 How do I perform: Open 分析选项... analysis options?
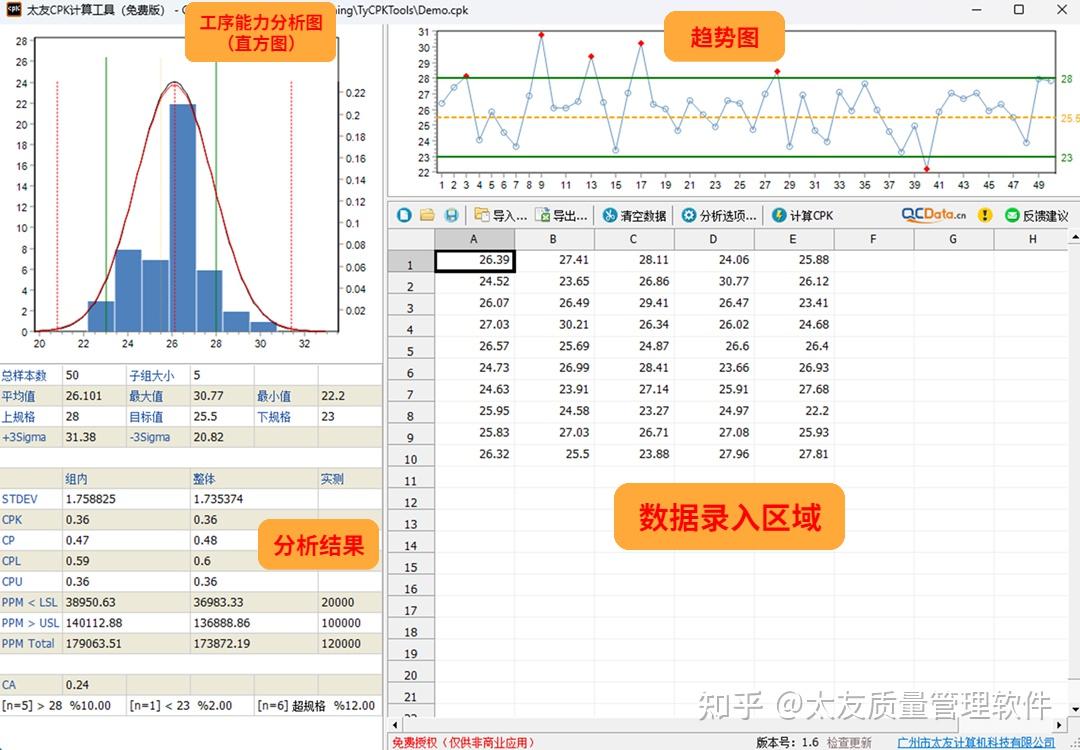(719, 215)
